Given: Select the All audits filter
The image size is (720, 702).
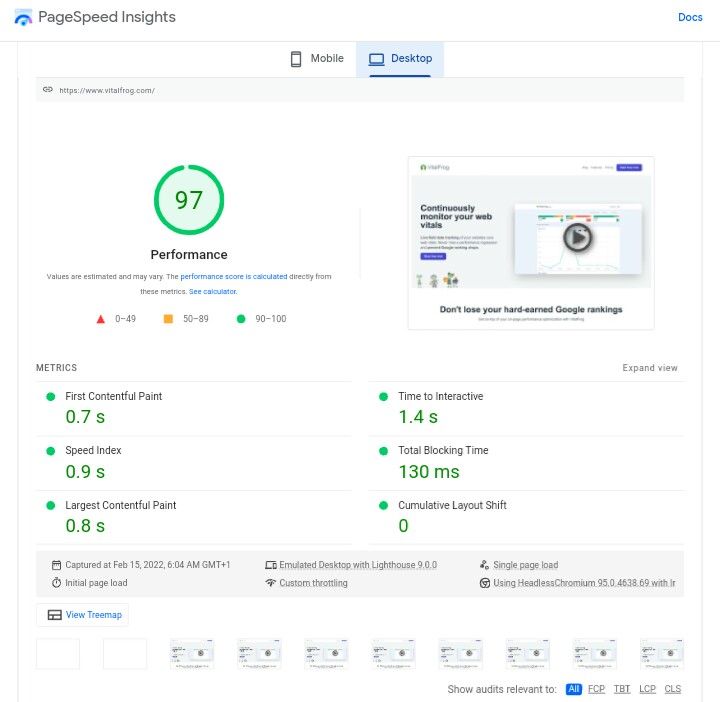Looking at the screenshot, I should coord(574,689).
